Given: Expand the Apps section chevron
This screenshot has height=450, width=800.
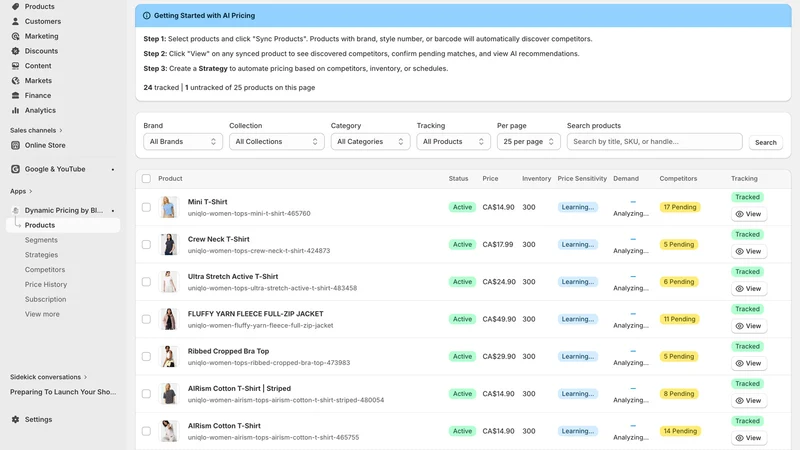Looking at the screenshot, I should [x=31, y=191].
